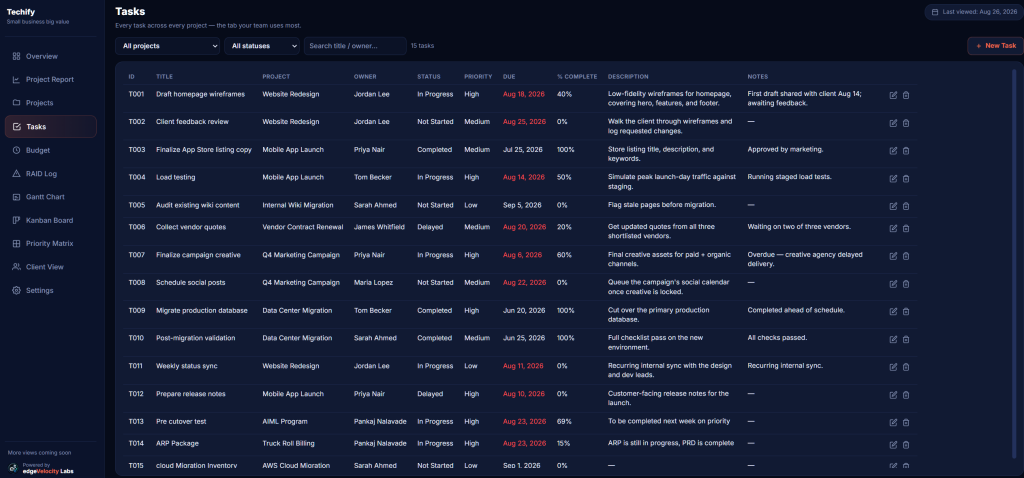Click the STATUS column header

click(430, 76)
